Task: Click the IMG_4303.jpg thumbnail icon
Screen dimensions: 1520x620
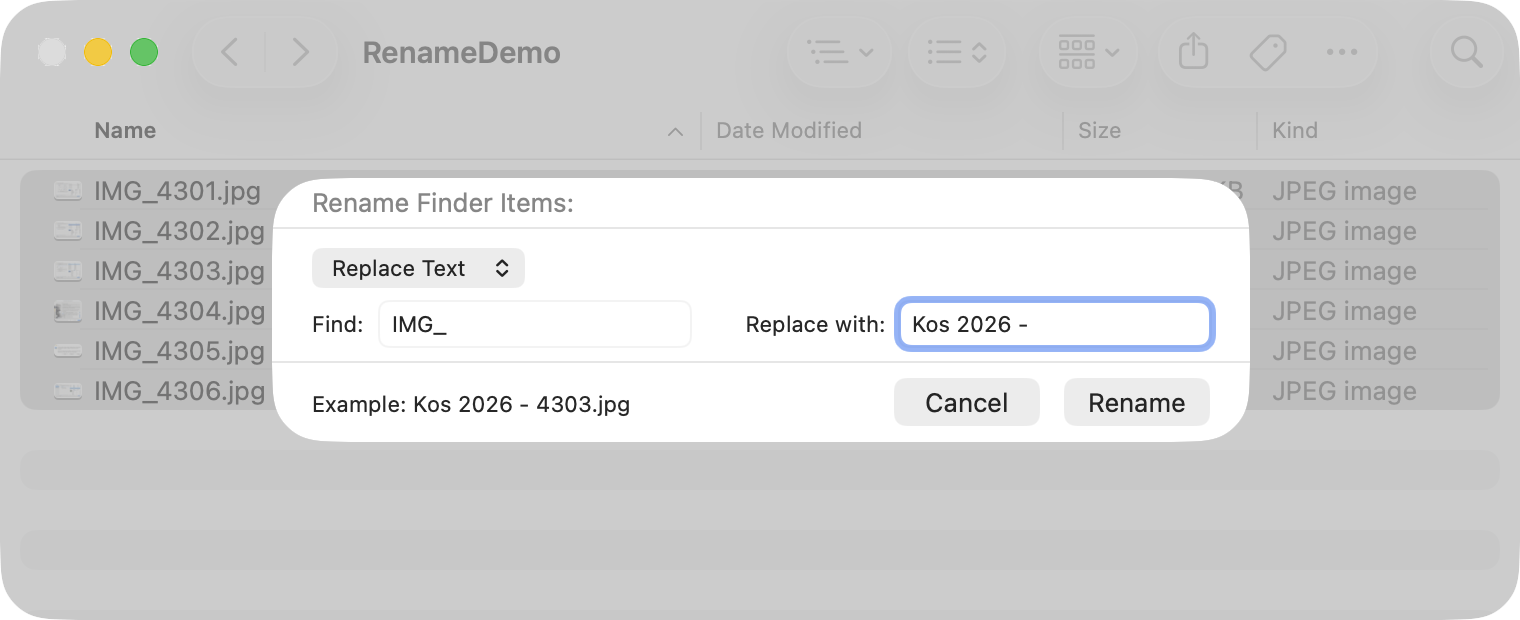Action: coord(68,271)
